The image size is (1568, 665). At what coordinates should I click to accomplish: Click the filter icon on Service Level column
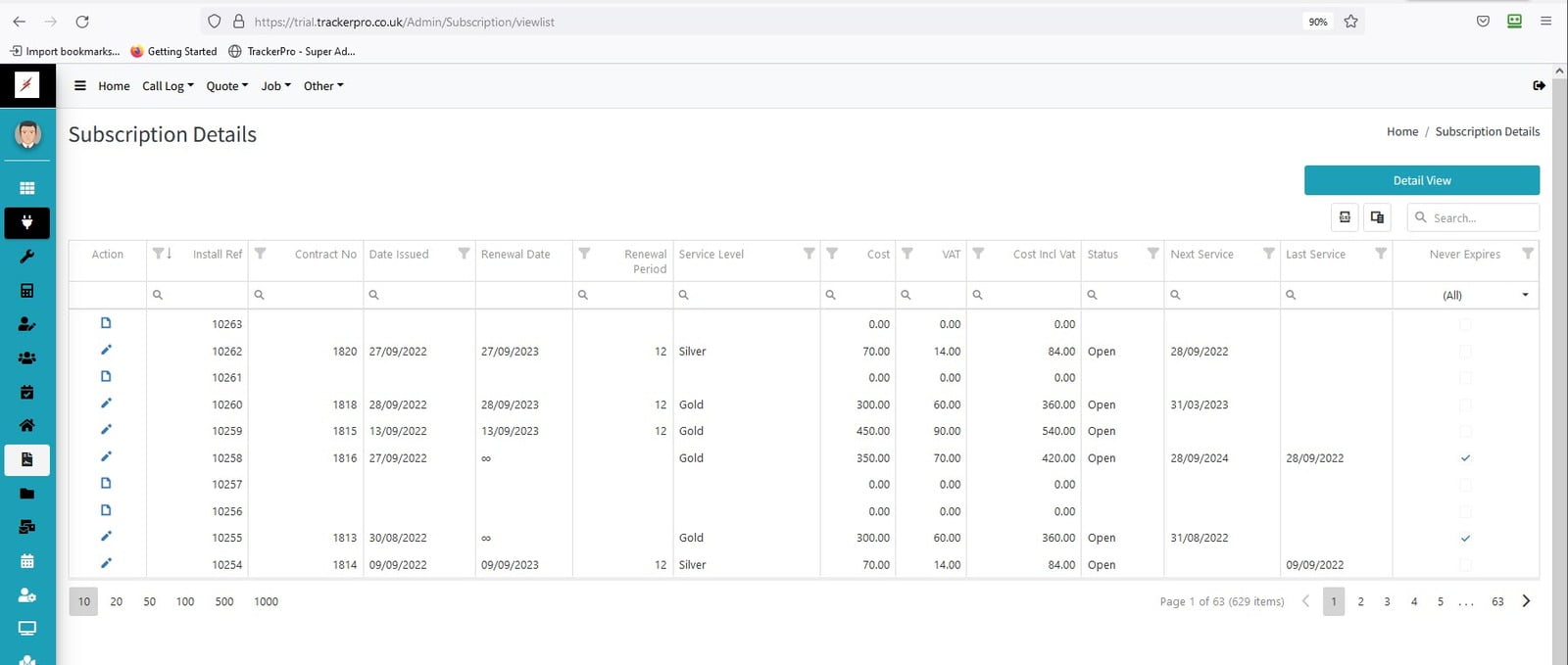click(808, 254)
